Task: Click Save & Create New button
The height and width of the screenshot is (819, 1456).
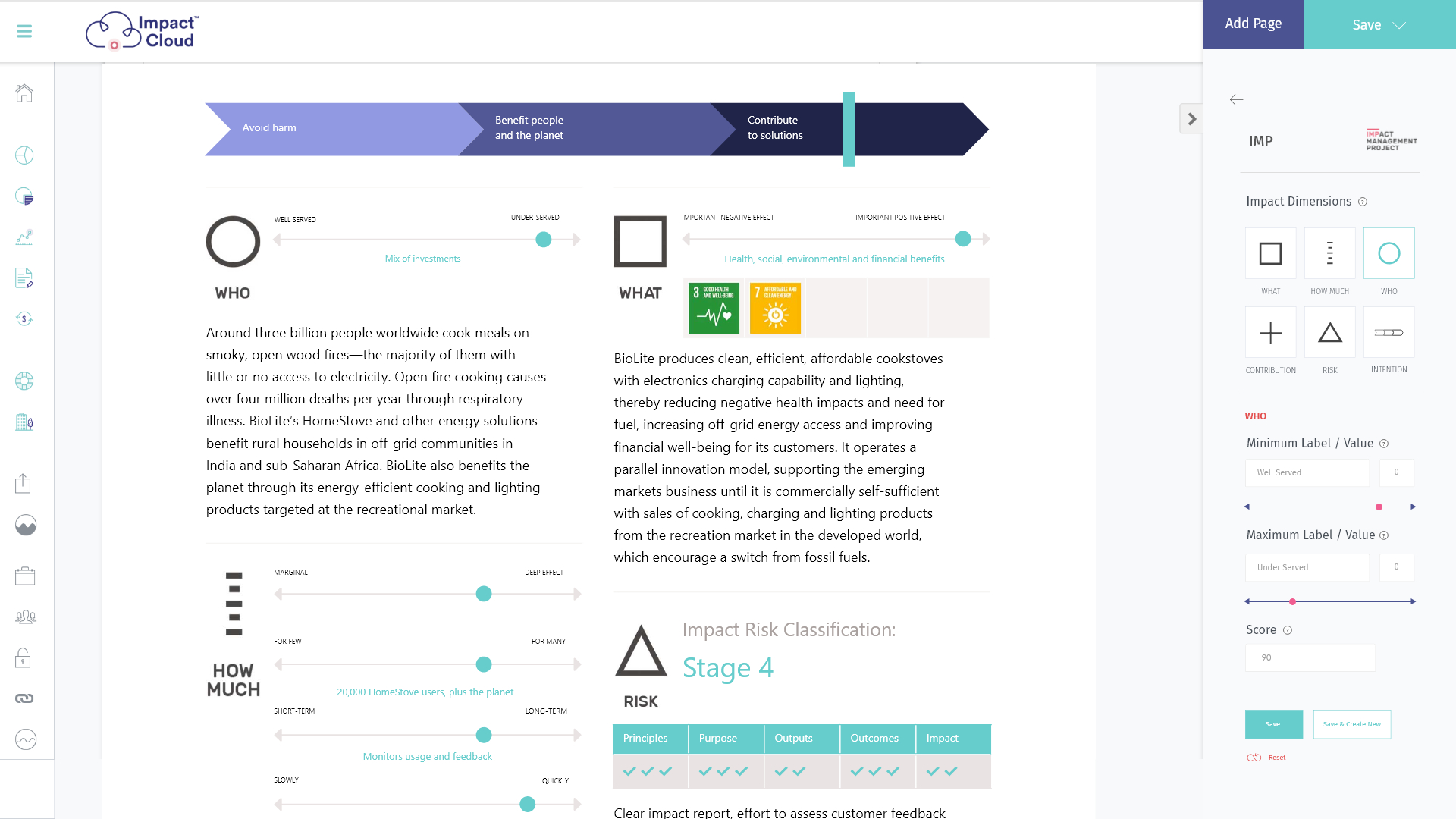Action: tap(1351, 724)
